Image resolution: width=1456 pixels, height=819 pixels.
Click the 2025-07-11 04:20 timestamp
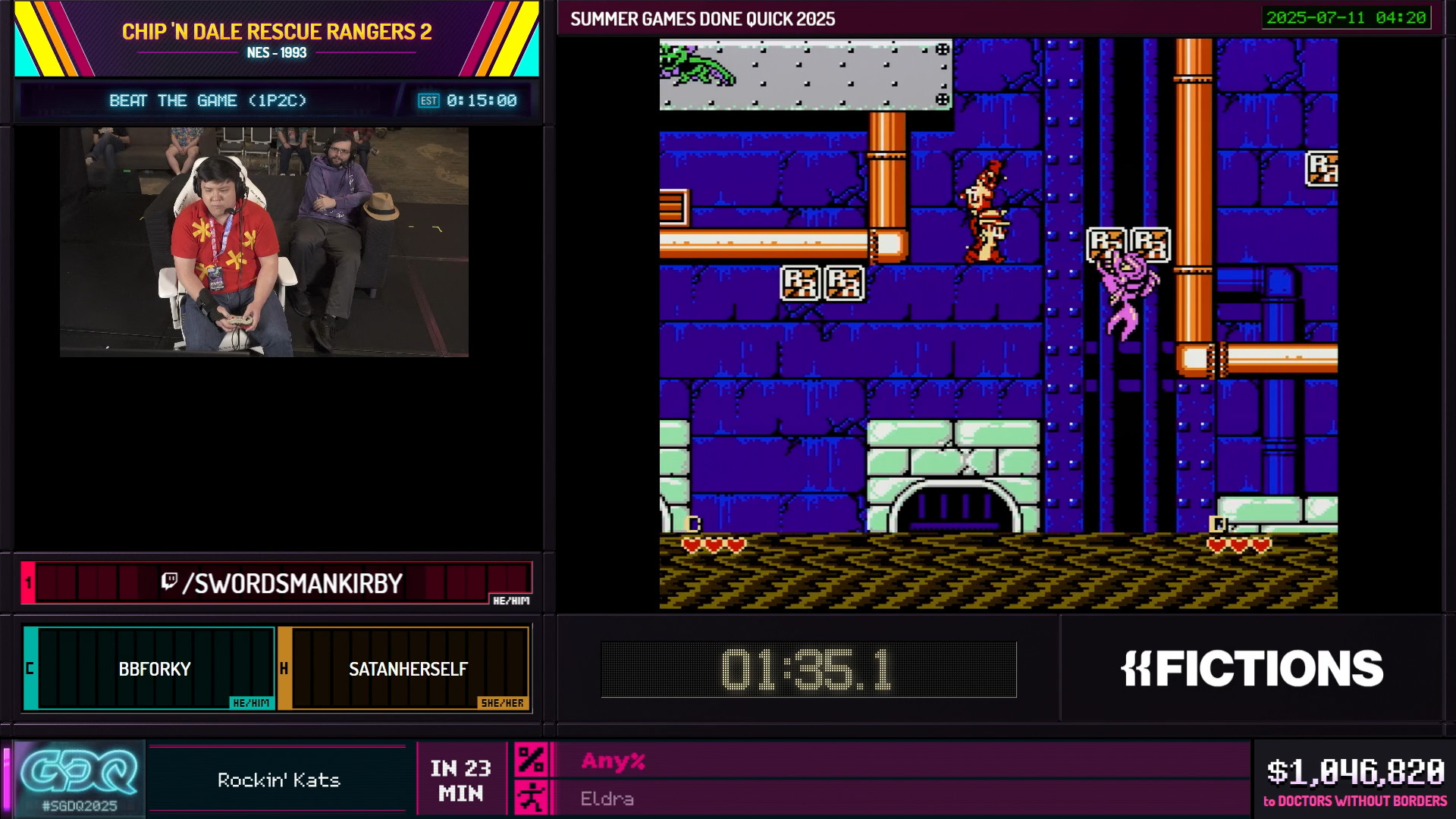(x=1346, y=17)
